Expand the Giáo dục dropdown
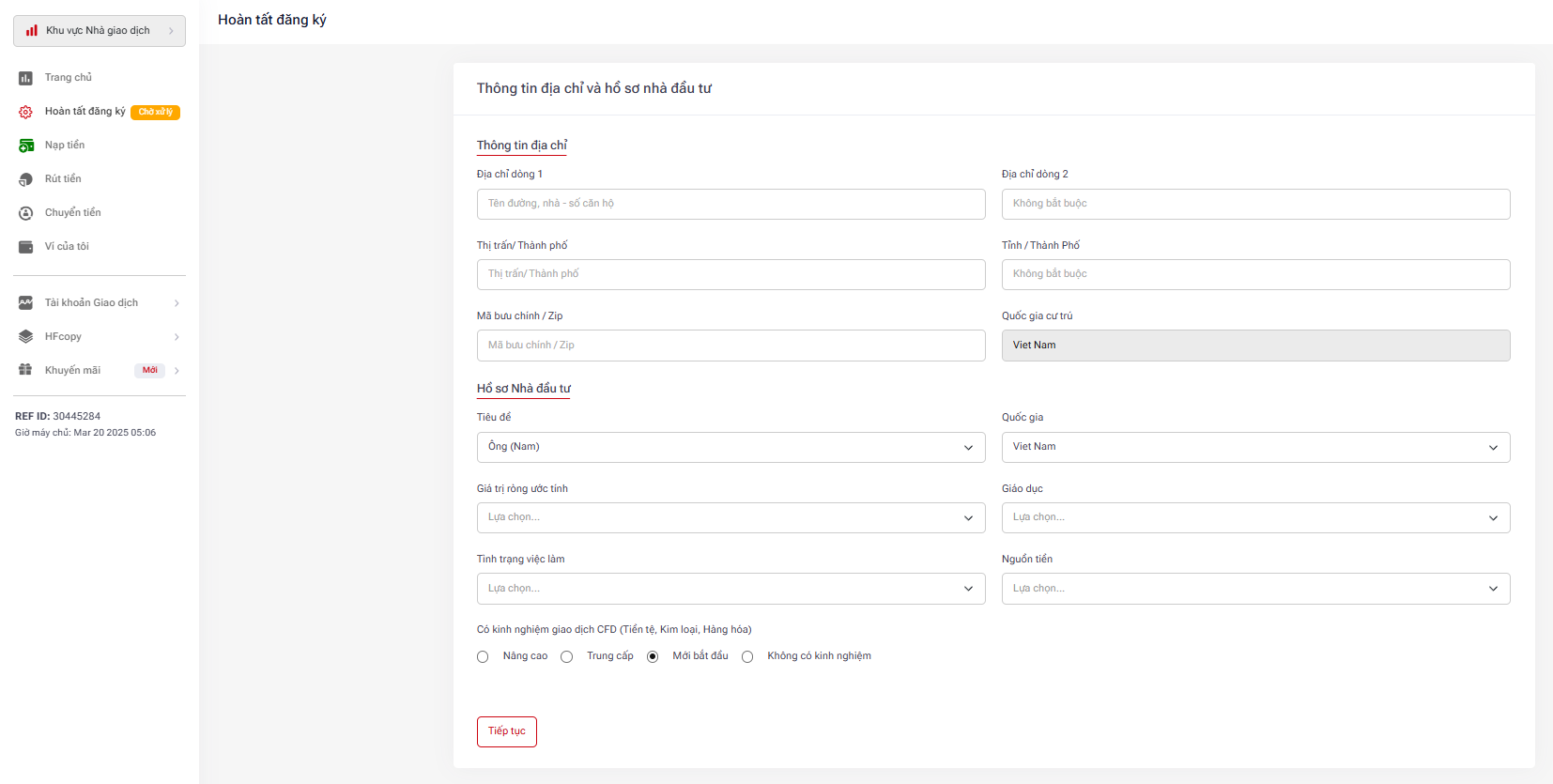Image resolution: width=1553 pixels, height=784 pixels. coord(1255,518)
